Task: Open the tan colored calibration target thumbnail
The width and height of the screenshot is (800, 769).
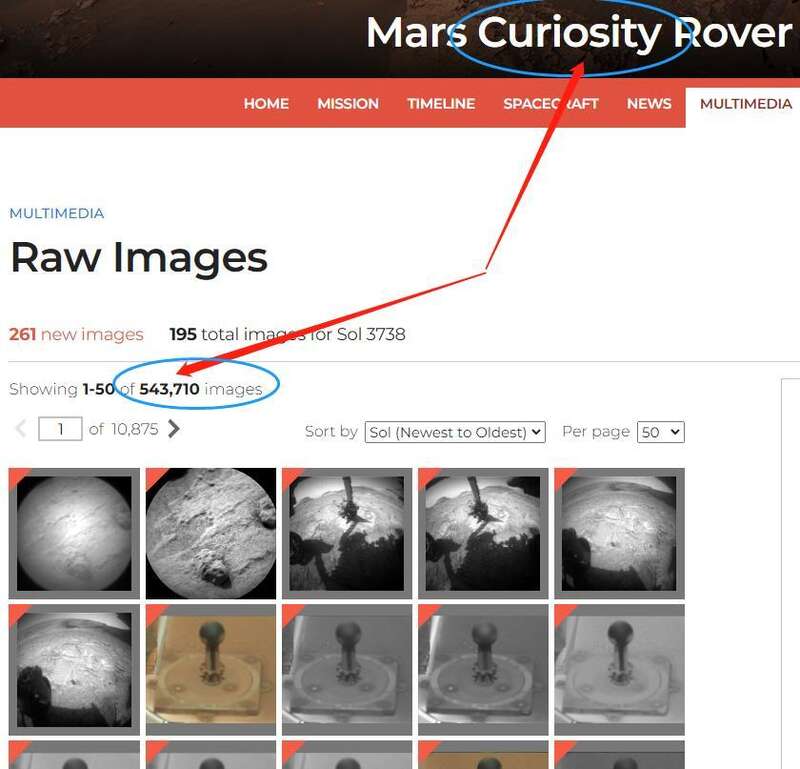Action: pyautogui.click(x=211, y=669)
